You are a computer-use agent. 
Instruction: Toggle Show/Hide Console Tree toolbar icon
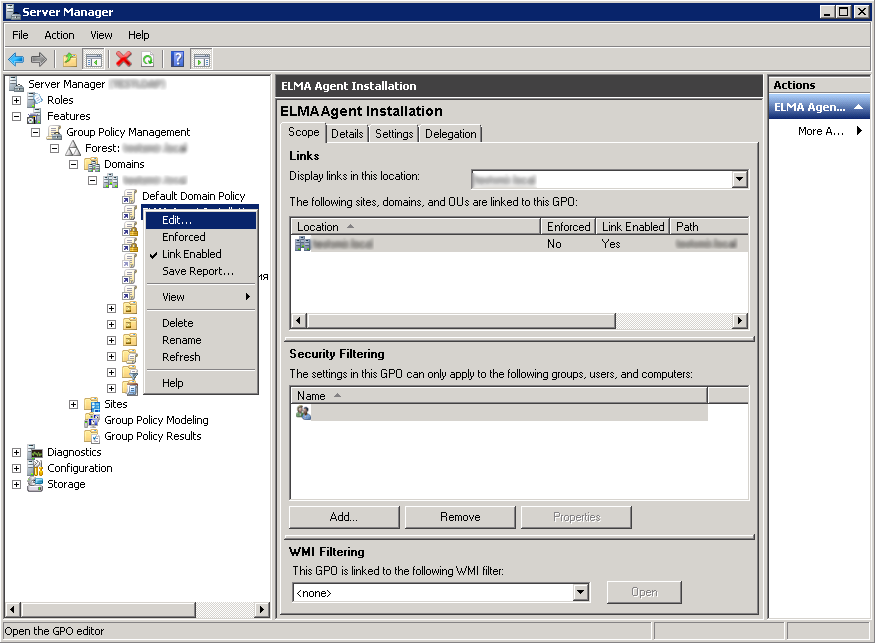click(94, 60)
